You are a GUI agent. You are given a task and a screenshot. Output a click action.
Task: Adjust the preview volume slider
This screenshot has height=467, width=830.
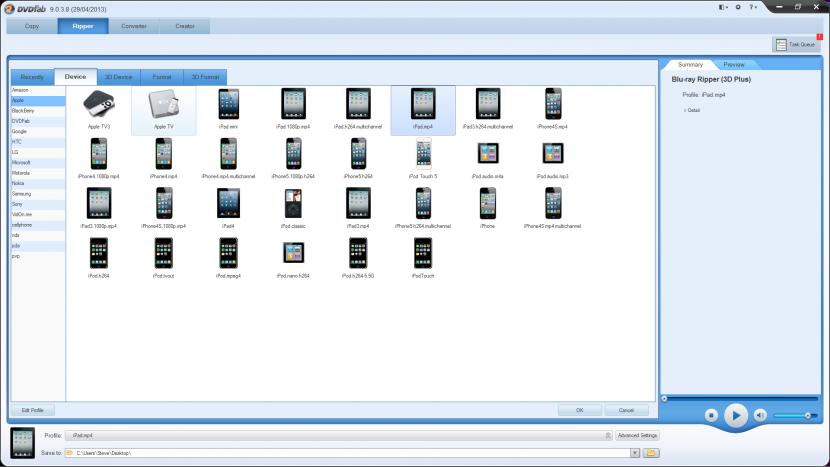point(796,416)
